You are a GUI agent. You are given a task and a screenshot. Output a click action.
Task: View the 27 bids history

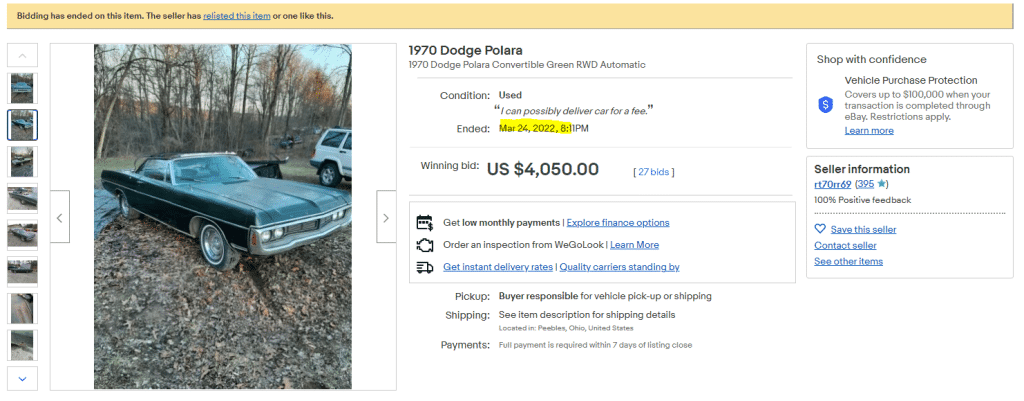coord(654,172)
